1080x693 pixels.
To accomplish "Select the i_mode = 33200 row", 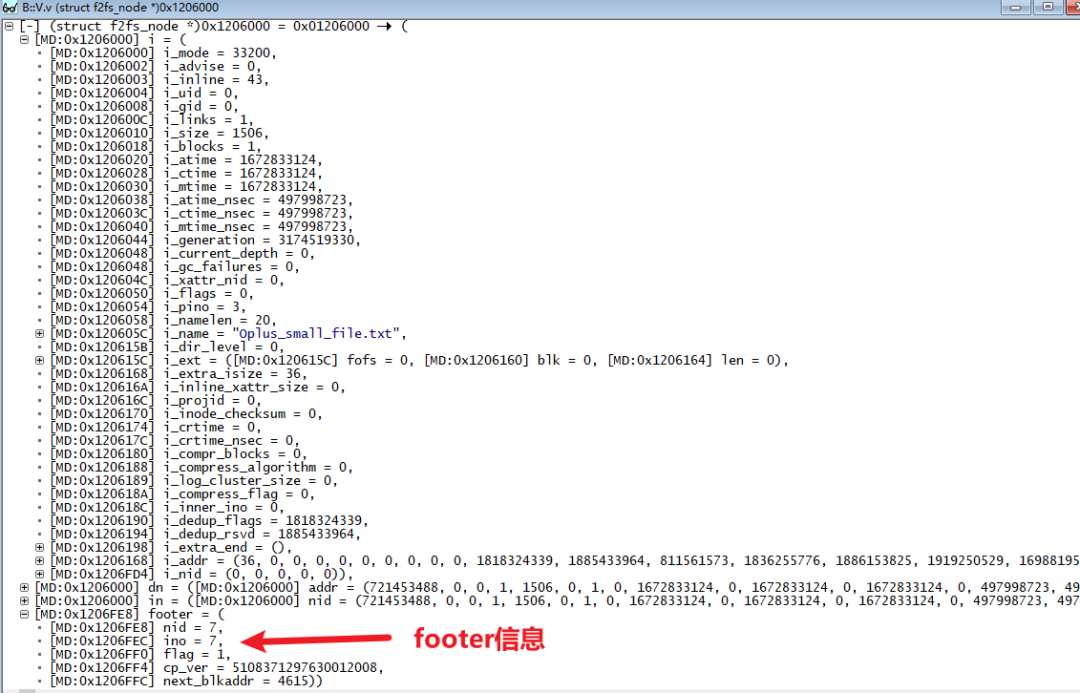I will [163, 53].
